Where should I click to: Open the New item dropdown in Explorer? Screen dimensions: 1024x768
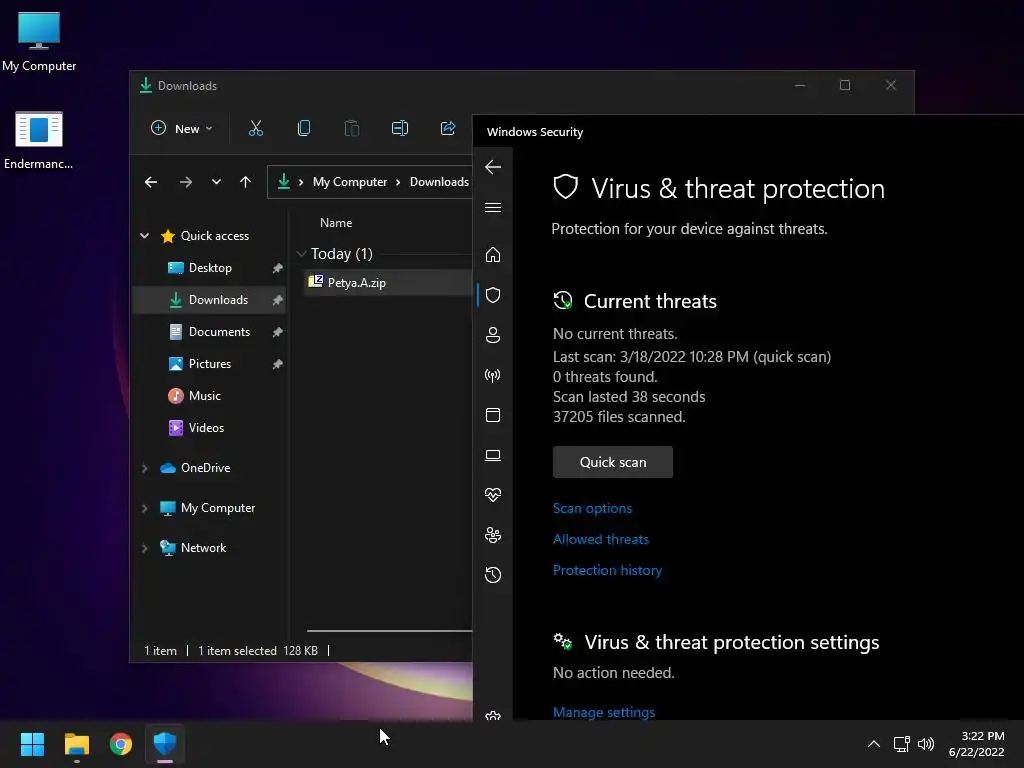click(x=182, y=129)
